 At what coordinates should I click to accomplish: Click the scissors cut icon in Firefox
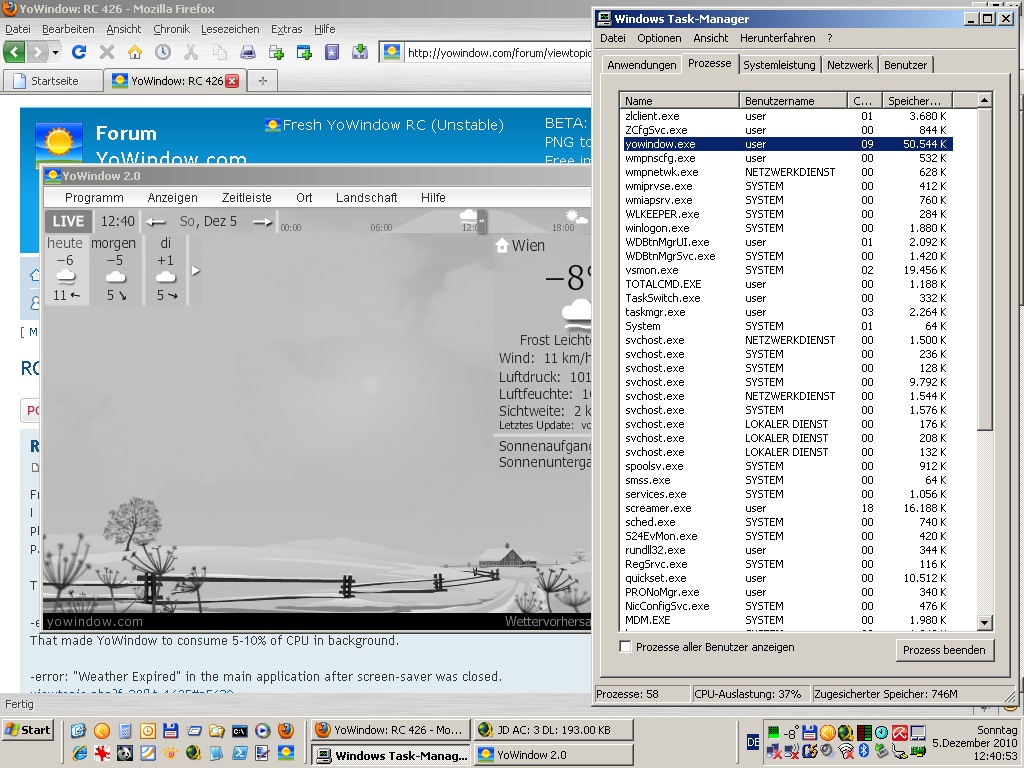191,52
